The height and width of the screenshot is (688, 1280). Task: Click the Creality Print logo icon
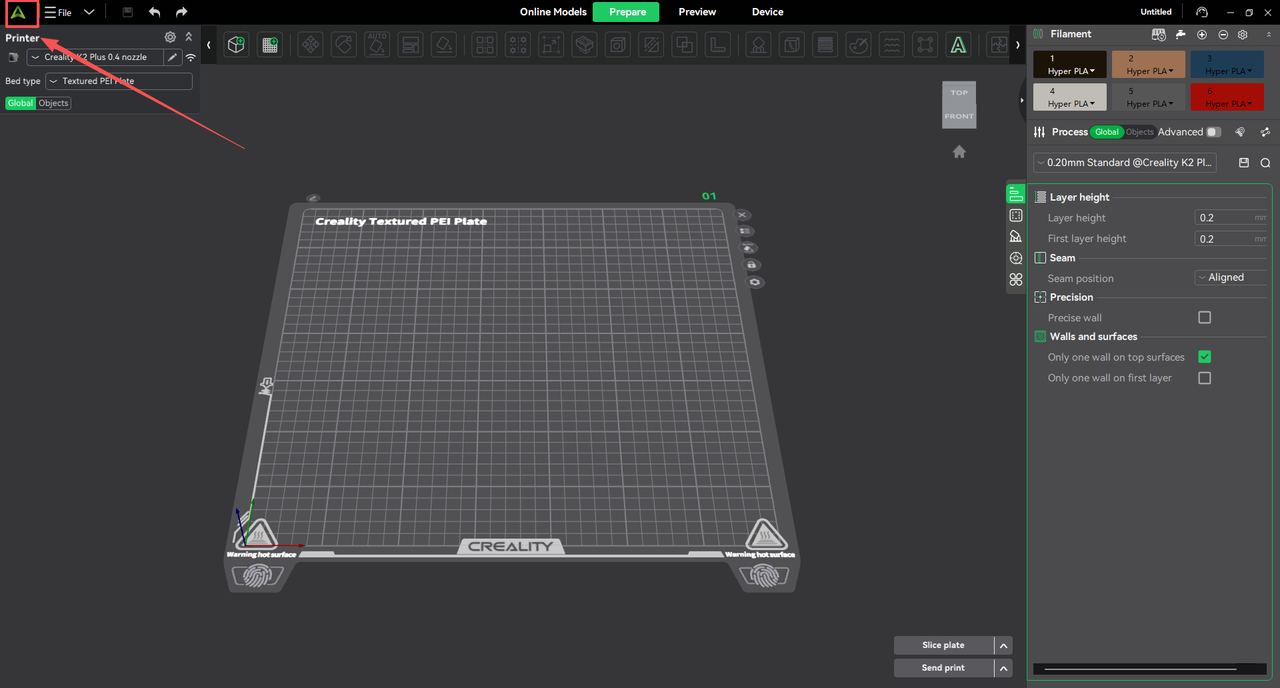pyautogui.click(x=19, y=13)
